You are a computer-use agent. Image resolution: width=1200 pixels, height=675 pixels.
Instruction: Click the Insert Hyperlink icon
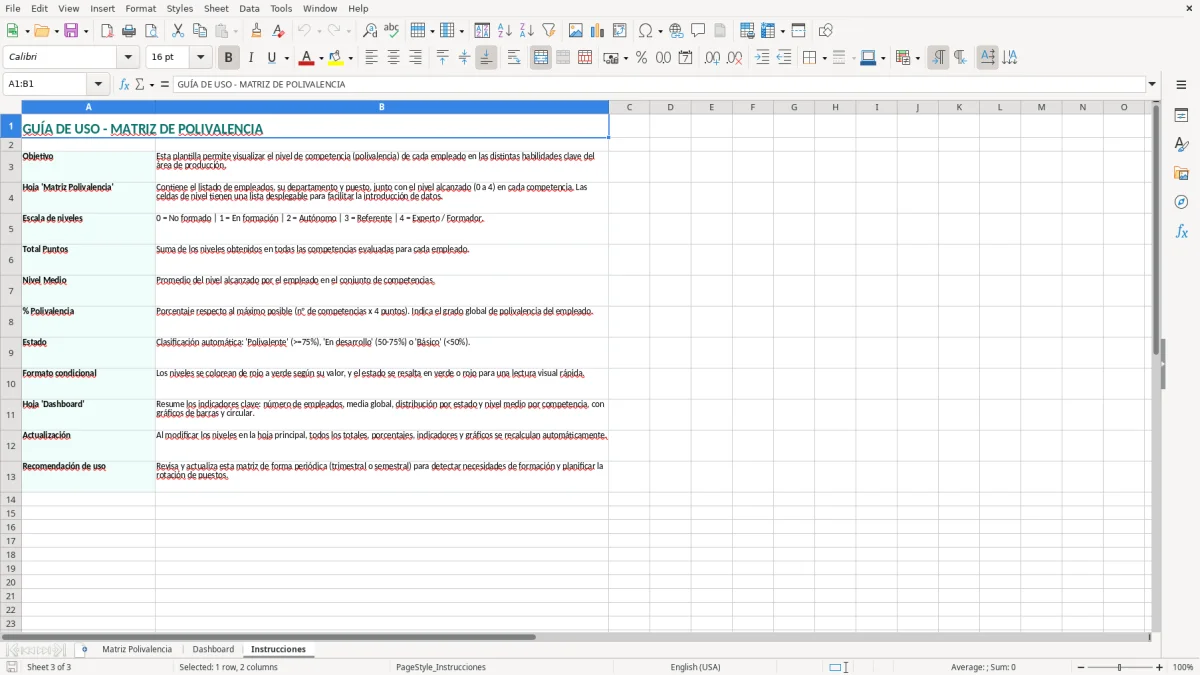677,31
